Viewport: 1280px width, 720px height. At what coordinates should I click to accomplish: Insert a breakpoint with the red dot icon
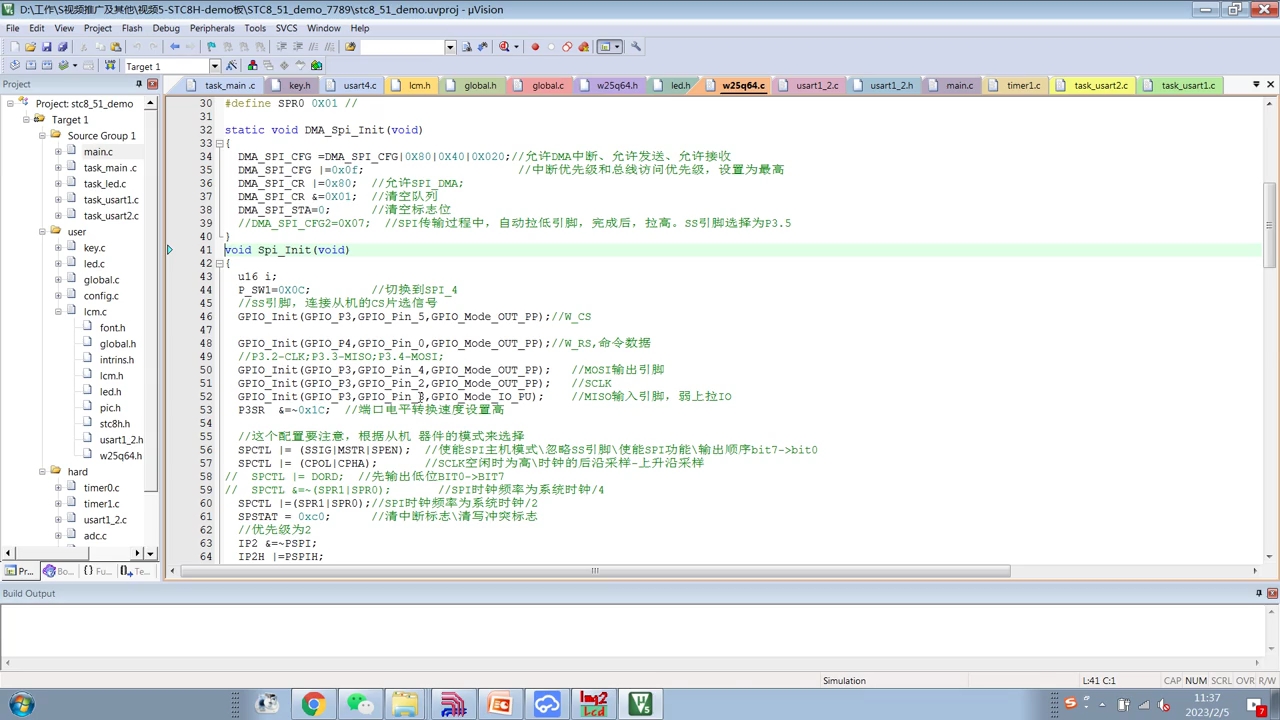pos(535,47)
